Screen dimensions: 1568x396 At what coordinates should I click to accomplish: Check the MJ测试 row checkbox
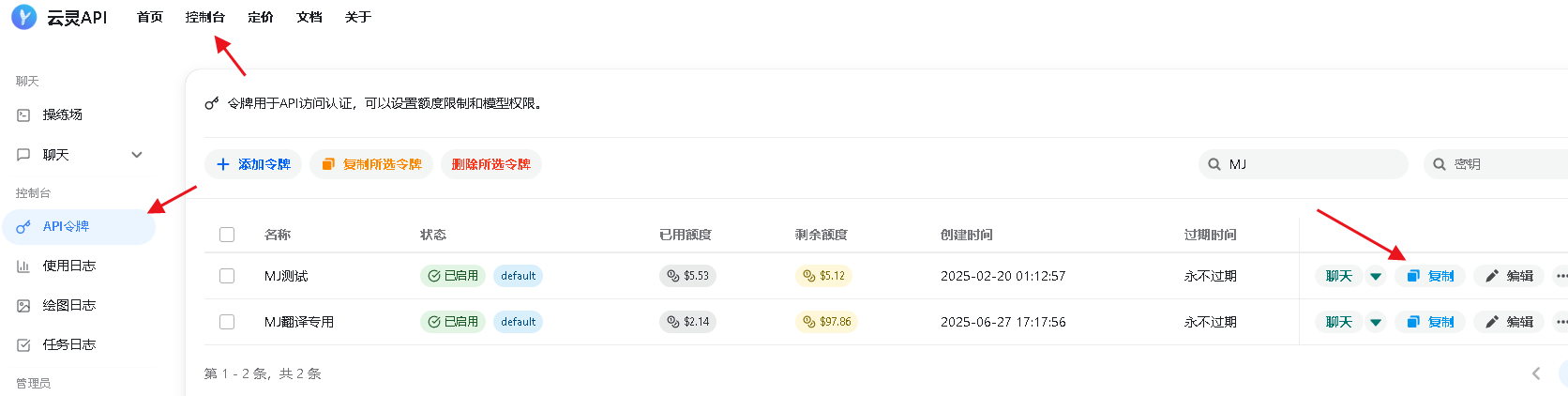[227, 276]
